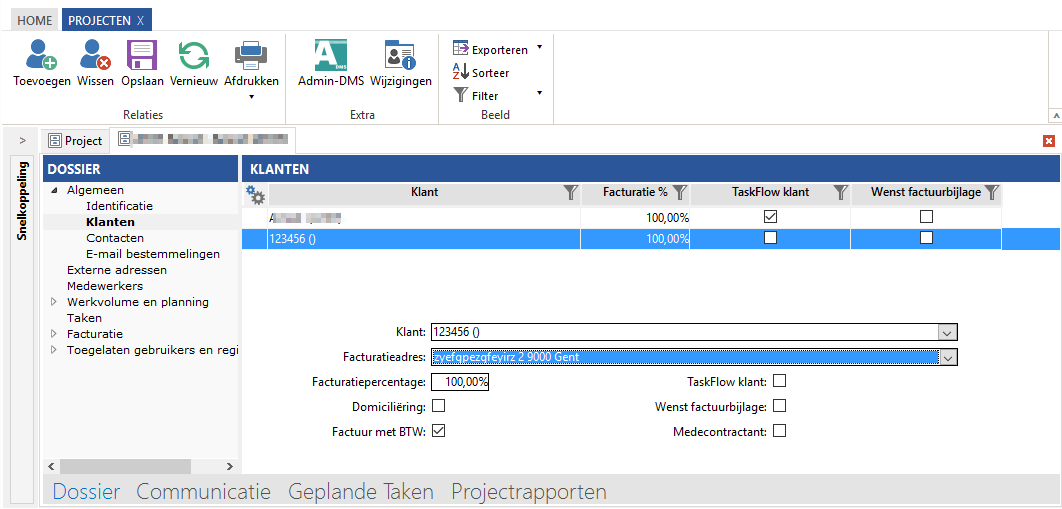Save with the Opslaan floppy icon

pos(142,56)
